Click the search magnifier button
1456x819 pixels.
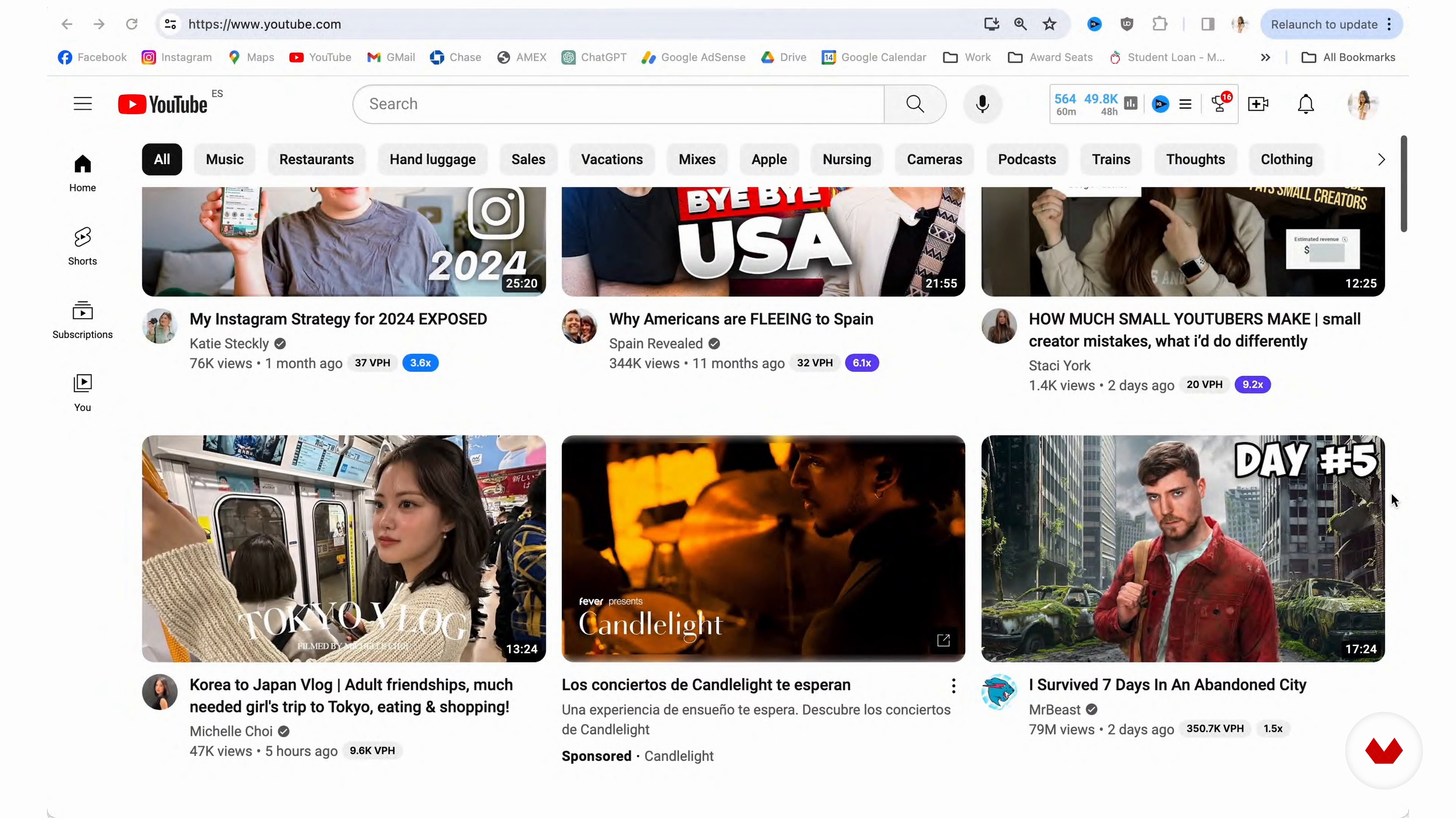915,104
